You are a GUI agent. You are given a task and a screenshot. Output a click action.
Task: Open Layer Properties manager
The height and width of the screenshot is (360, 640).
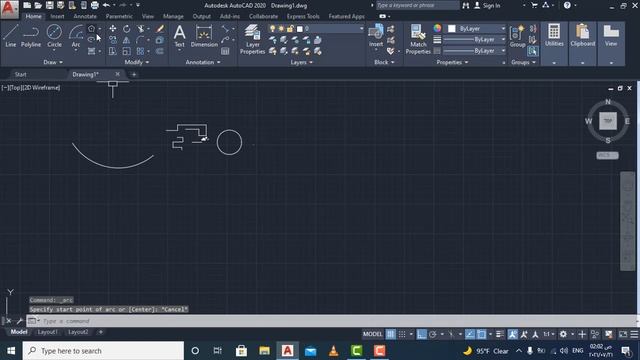click(252, 39)
